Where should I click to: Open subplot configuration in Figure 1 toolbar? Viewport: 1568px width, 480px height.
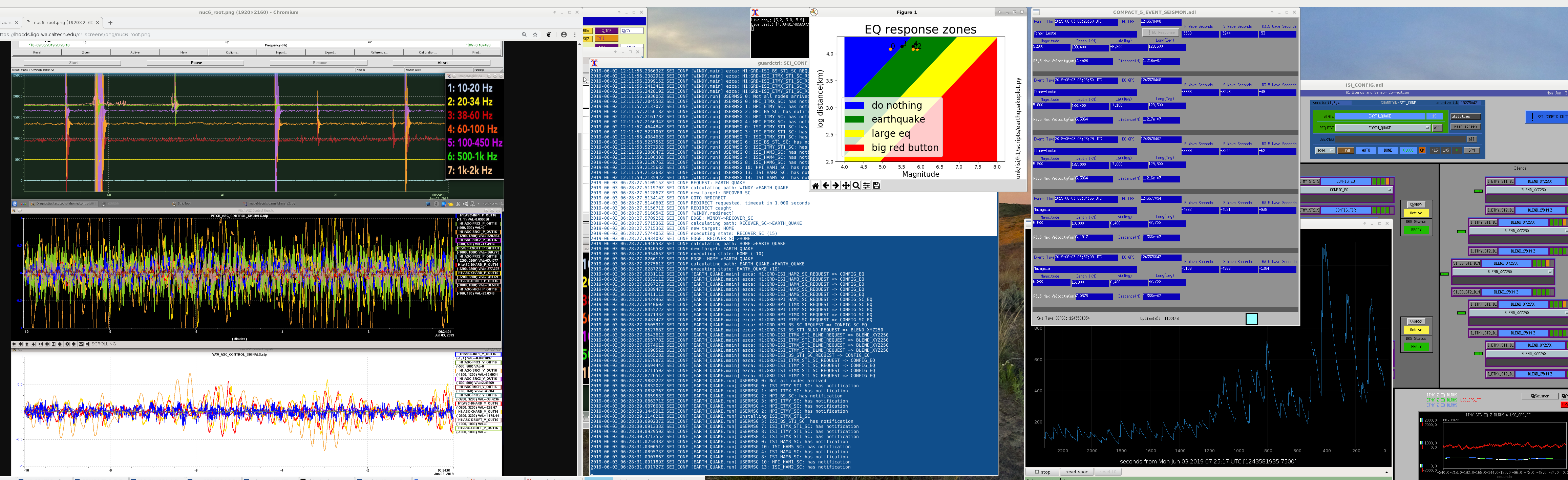[x=866, y=186]
